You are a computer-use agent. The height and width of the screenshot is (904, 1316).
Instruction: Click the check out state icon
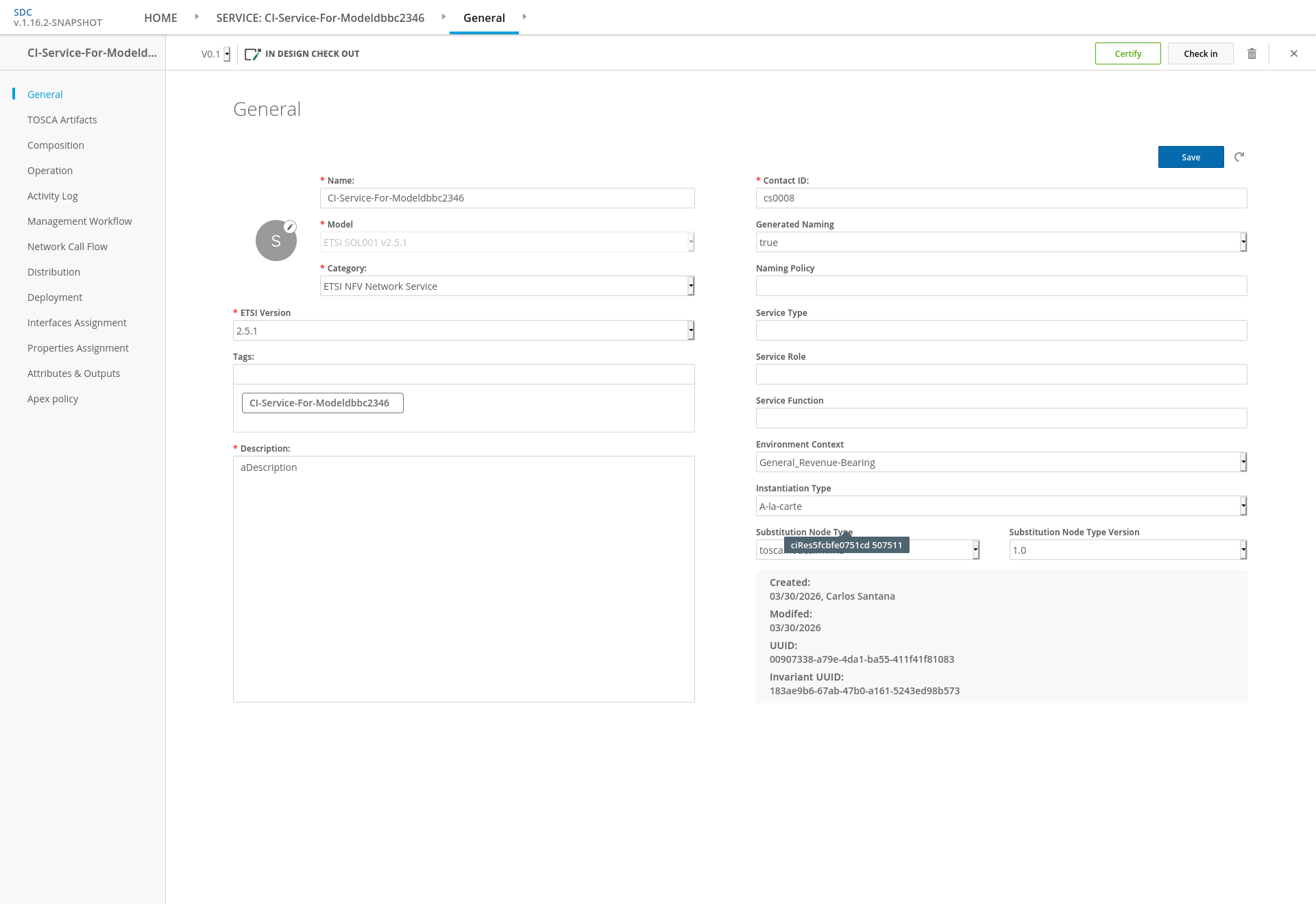(x=252, y=54)
